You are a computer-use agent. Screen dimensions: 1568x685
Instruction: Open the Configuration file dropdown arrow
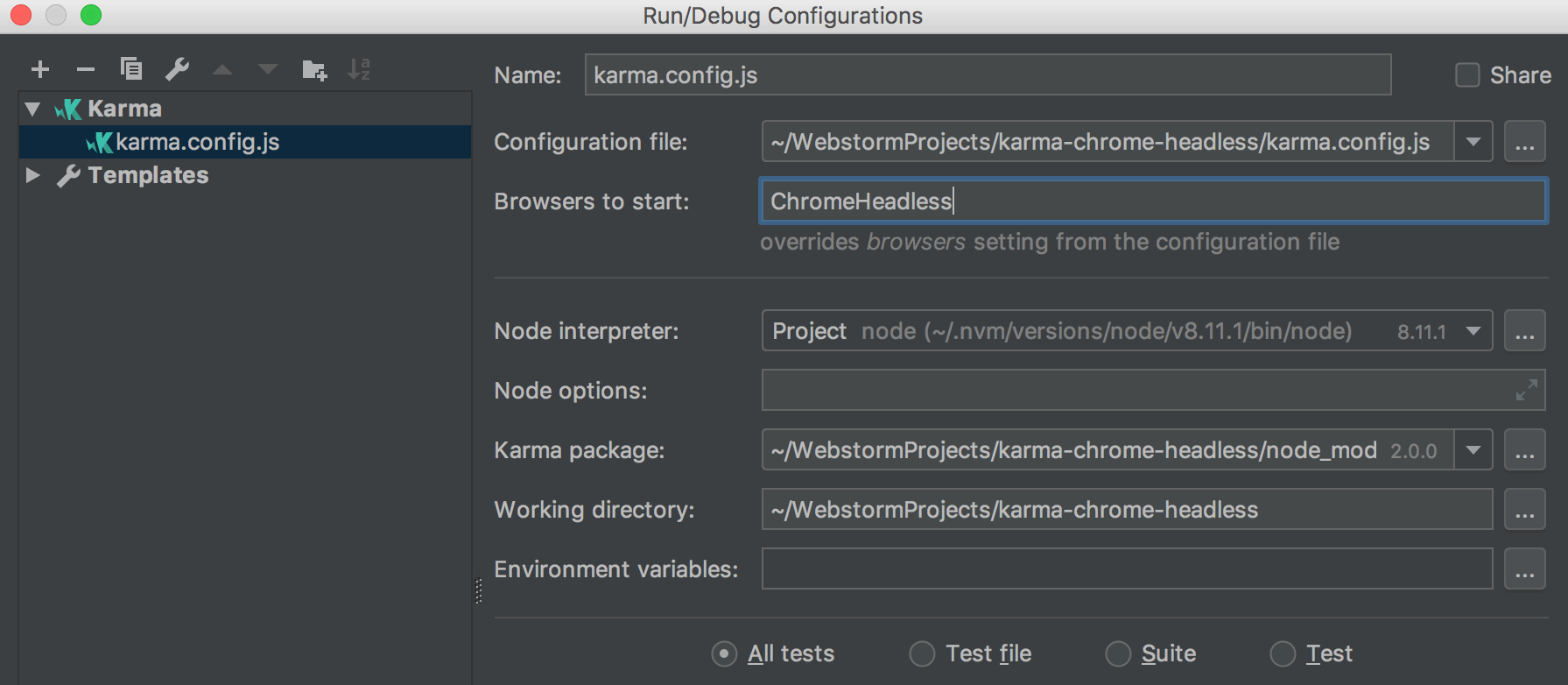[x=1473, y=142]
